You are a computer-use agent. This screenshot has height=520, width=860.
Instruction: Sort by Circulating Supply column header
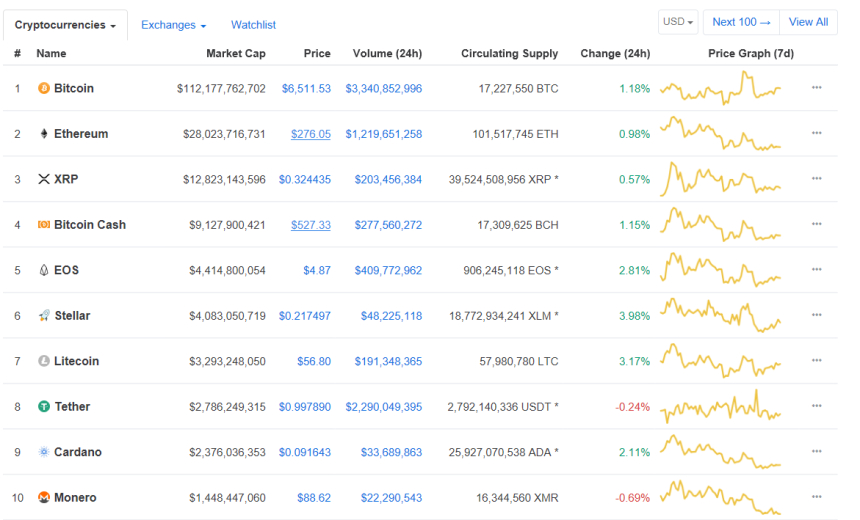(x=510, y=54)
